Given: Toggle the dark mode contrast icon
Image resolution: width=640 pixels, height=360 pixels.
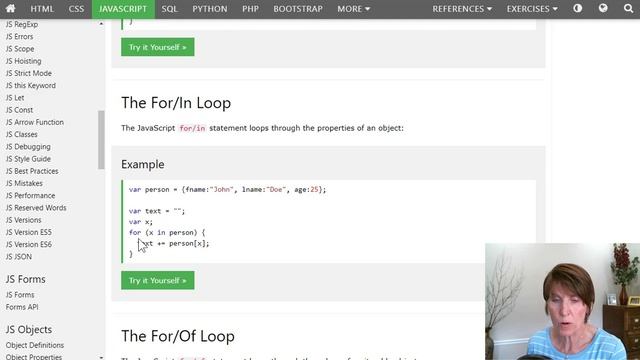Looking at the screenshot, I should (578, 9).
